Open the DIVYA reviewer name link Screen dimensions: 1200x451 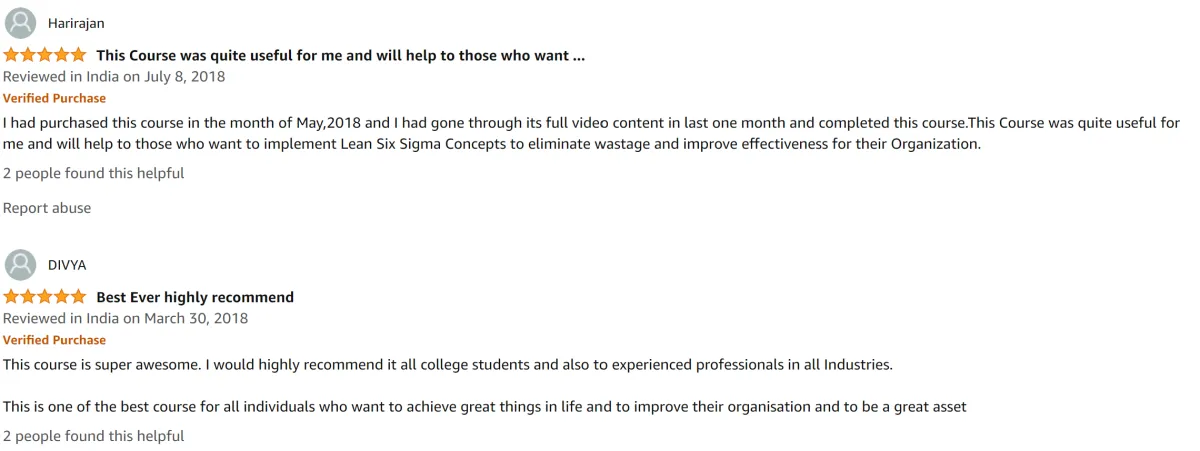pyautogui.click(x=67, y=265)
